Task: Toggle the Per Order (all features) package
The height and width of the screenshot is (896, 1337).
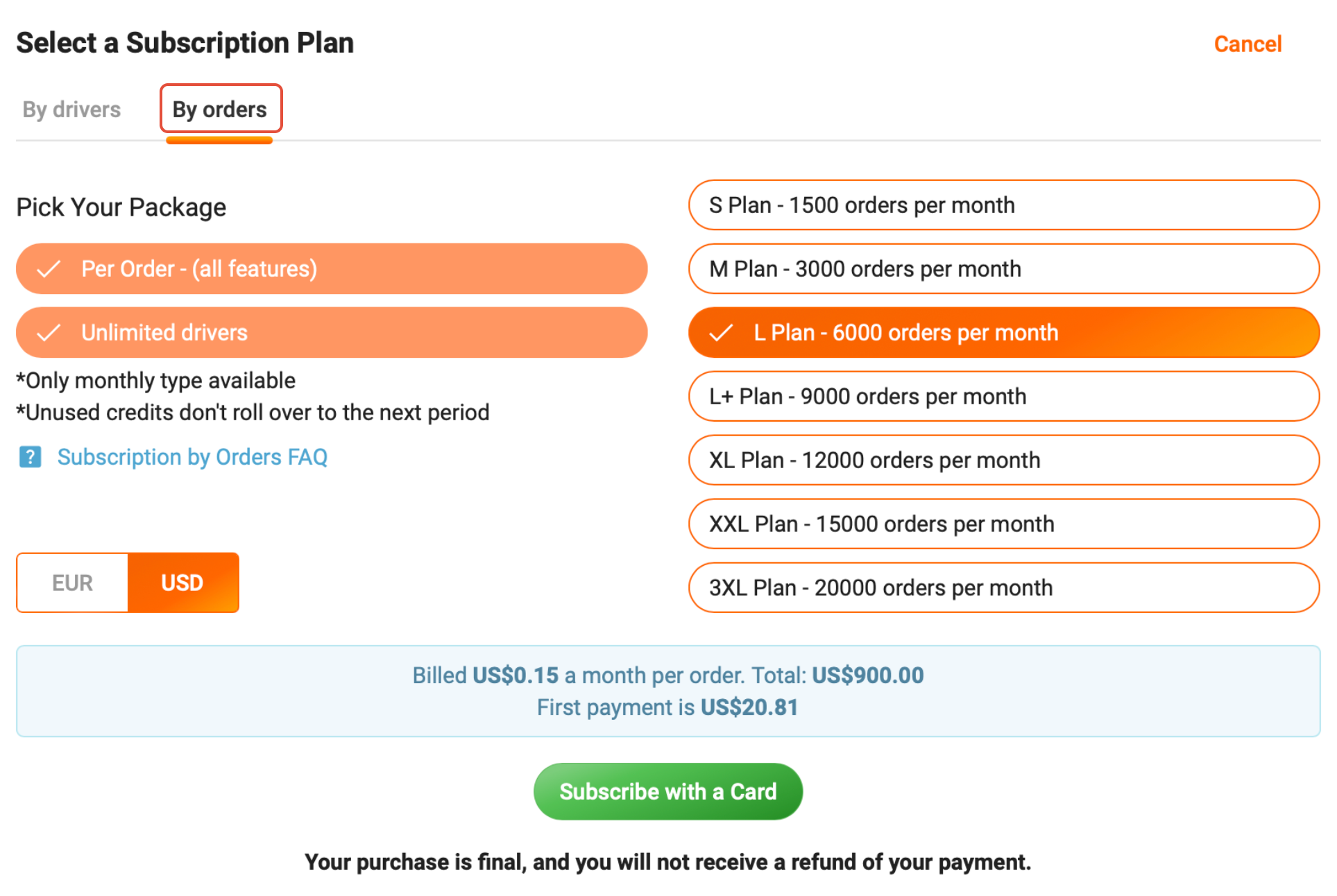Action: tap(331, 269)
